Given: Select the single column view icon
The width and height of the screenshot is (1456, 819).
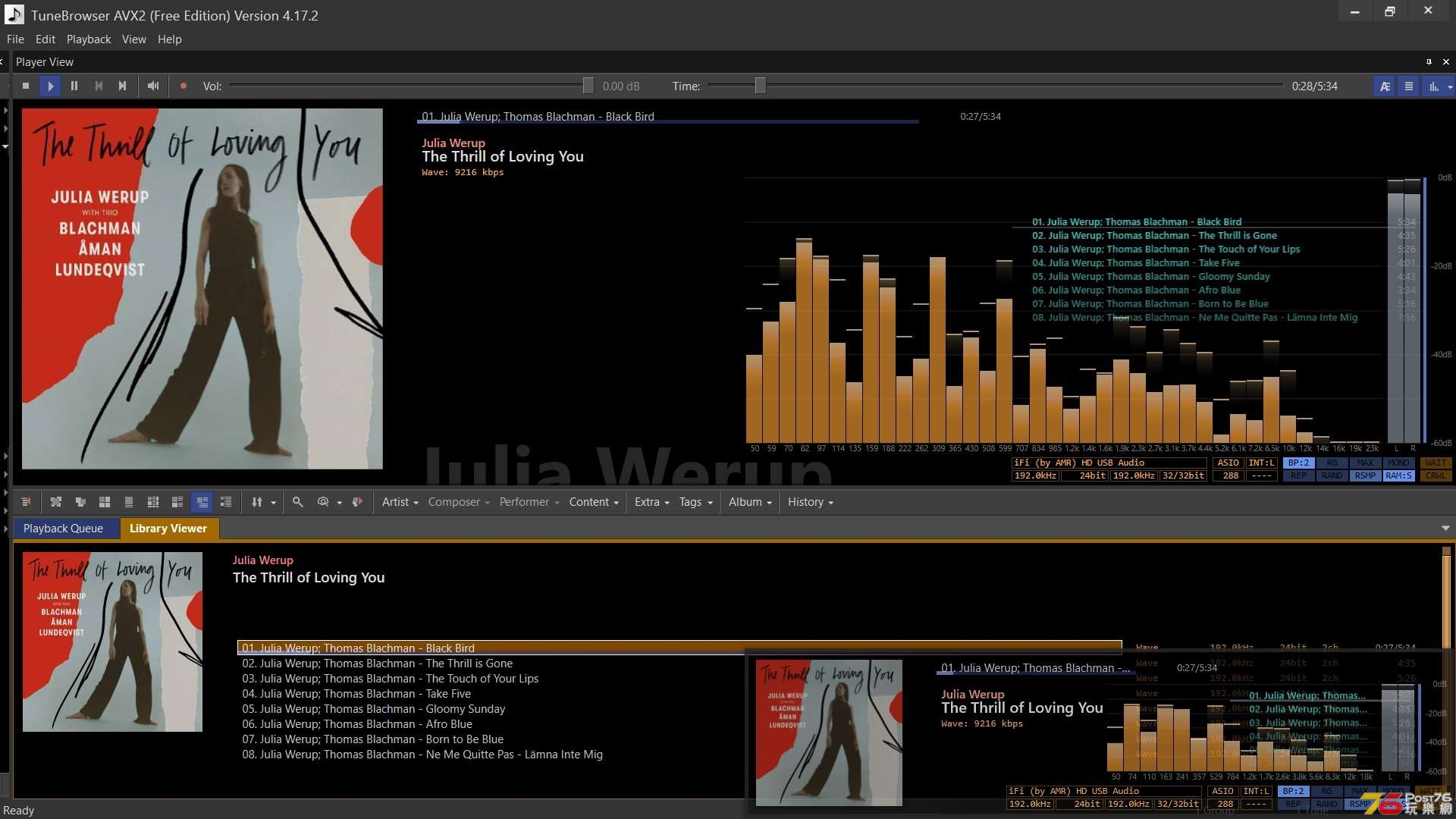Looking at the screenshot, I should 129,502.
